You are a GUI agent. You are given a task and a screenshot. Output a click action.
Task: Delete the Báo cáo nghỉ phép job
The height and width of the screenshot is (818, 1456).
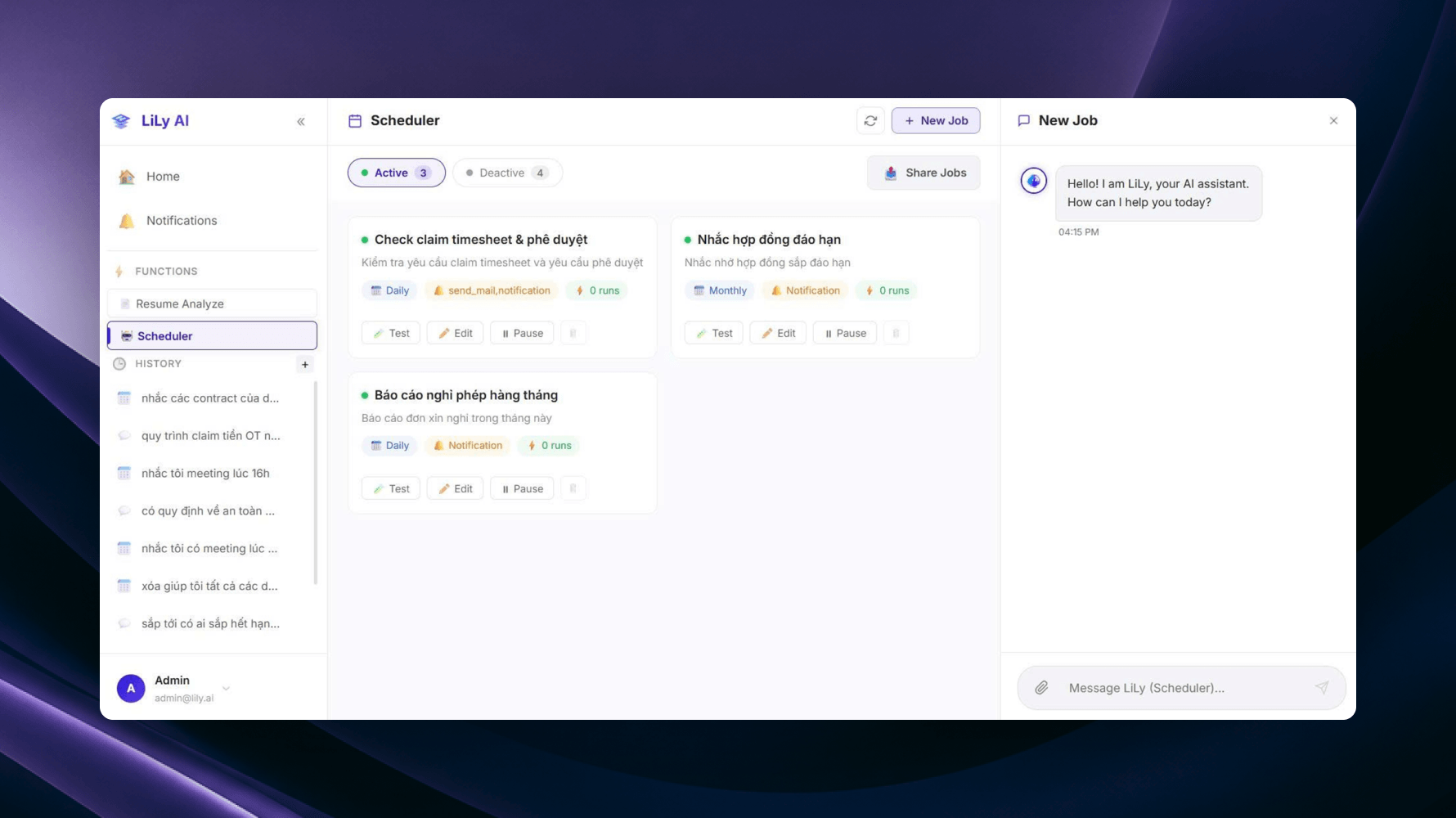tap(573, 488)
